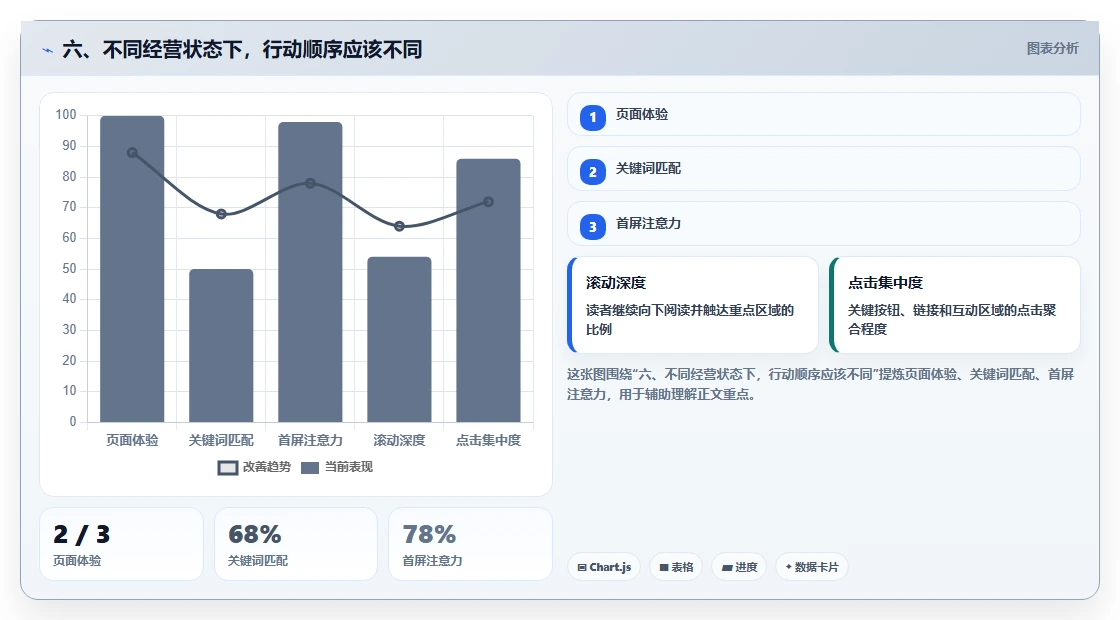Click the 滚动深度 x-axis label
Screen dimensions: 1120x620
tap(399, 441)
